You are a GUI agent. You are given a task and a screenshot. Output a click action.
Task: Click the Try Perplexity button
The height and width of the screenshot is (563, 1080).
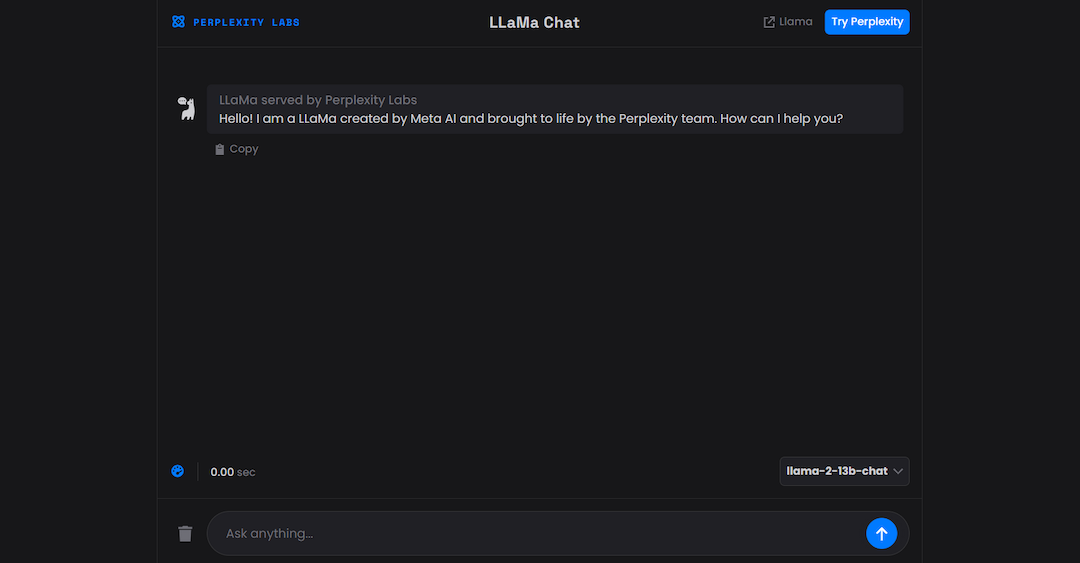tap(867, 22)
